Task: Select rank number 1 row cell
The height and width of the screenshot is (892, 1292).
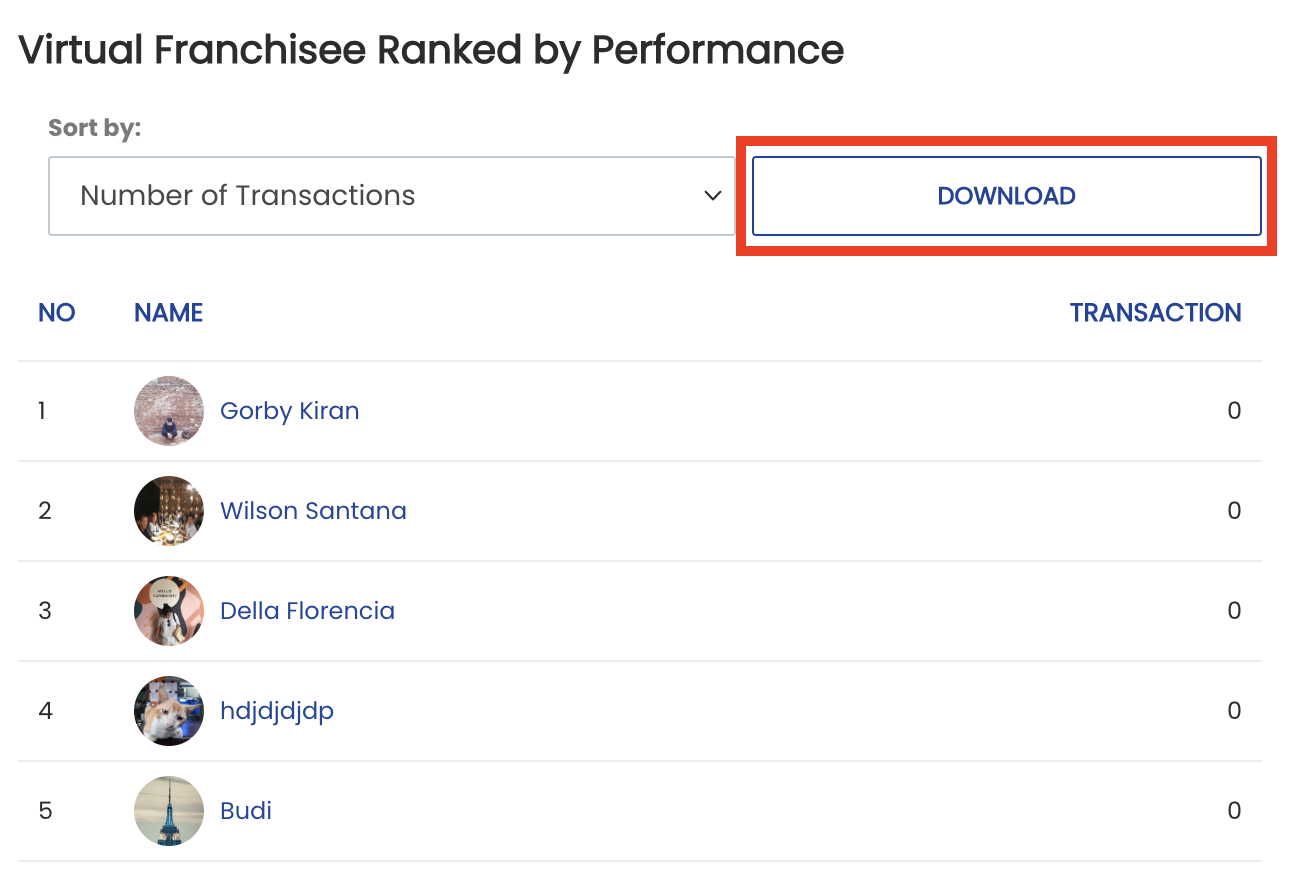Action: (x=42, y=411)
